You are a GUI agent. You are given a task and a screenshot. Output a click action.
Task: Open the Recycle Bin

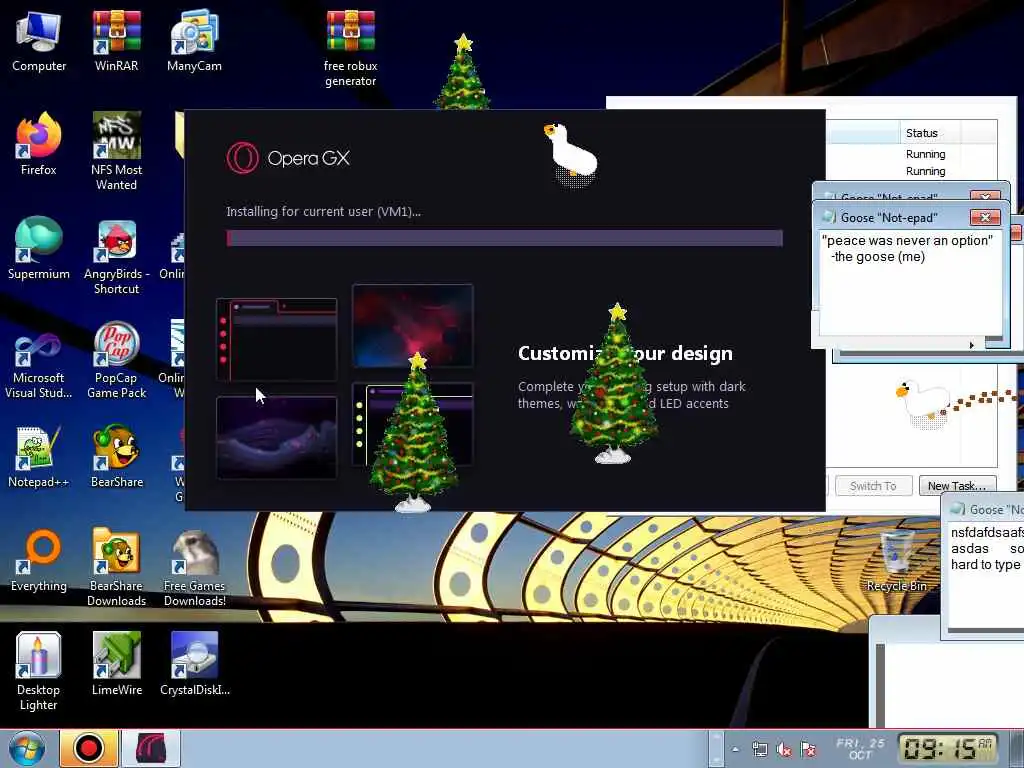coord(897,560)
